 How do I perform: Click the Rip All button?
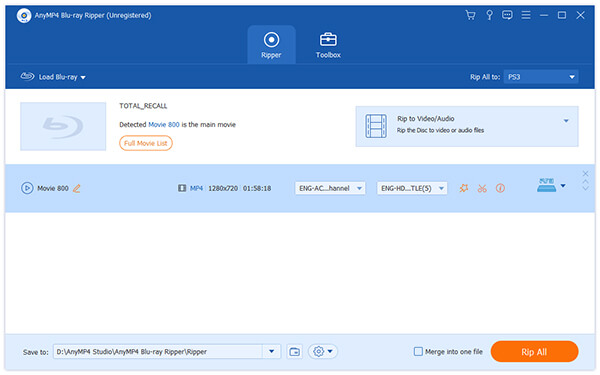click(x=534, y=352)
